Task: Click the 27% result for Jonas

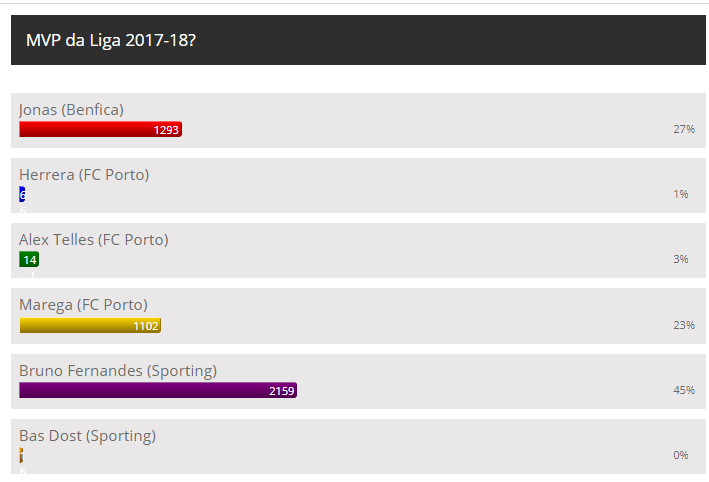Action: (x=684, y=129)
